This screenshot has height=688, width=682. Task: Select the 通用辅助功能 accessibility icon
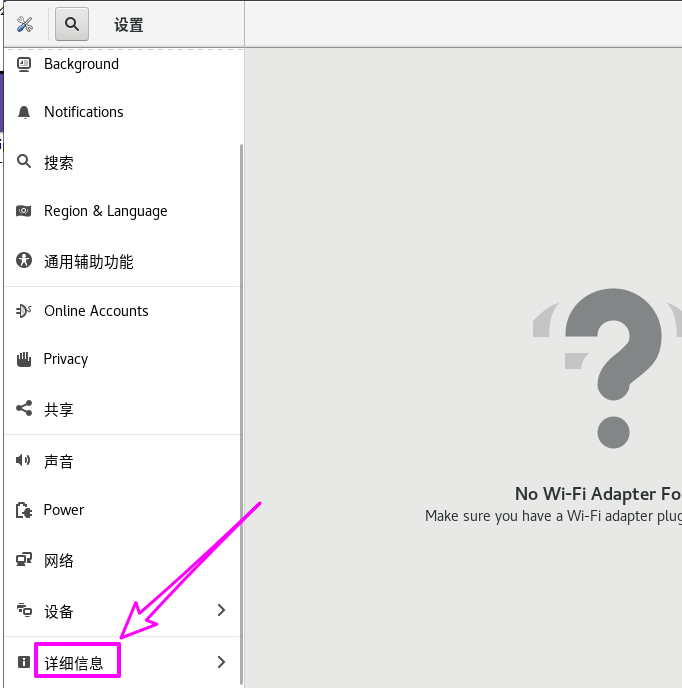(24, 261)
